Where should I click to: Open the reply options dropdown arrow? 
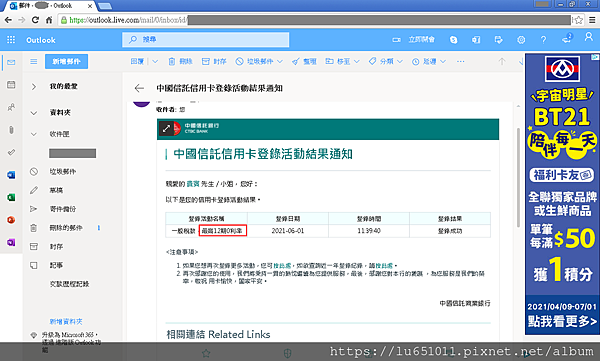(155, 62)
